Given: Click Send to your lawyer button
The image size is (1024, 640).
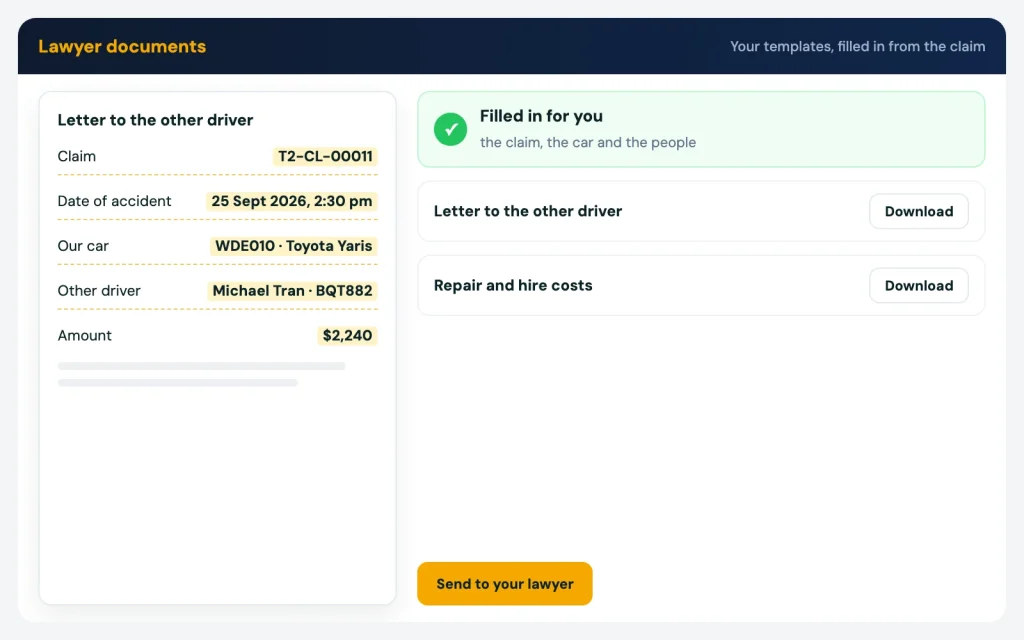Looking at the screenshot, I should pyautogui.click(x=505, y=583).
